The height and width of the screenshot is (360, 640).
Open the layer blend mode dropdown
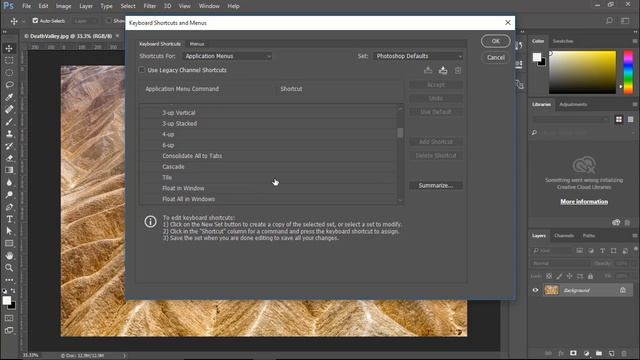pyautogui.click(x=560, y=264)
